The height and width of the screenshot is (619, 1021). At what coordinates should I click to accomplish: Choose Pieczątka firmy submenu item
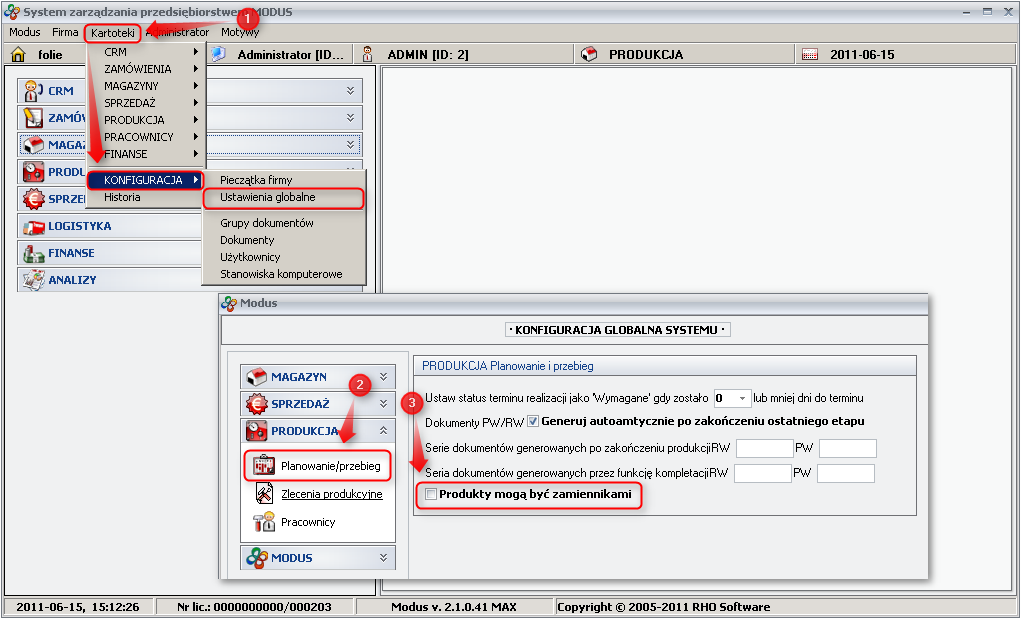[284, 180]
